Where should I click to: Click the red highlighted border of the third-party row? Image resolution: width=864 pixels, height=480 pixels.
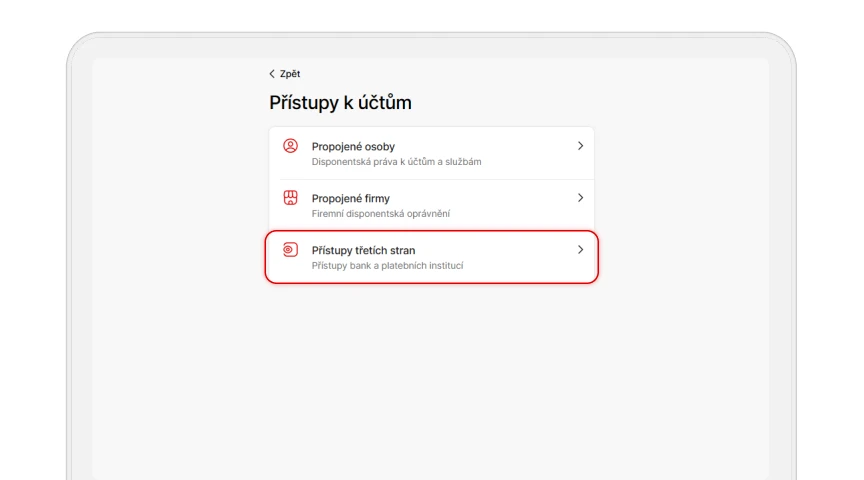pos(431,231)
